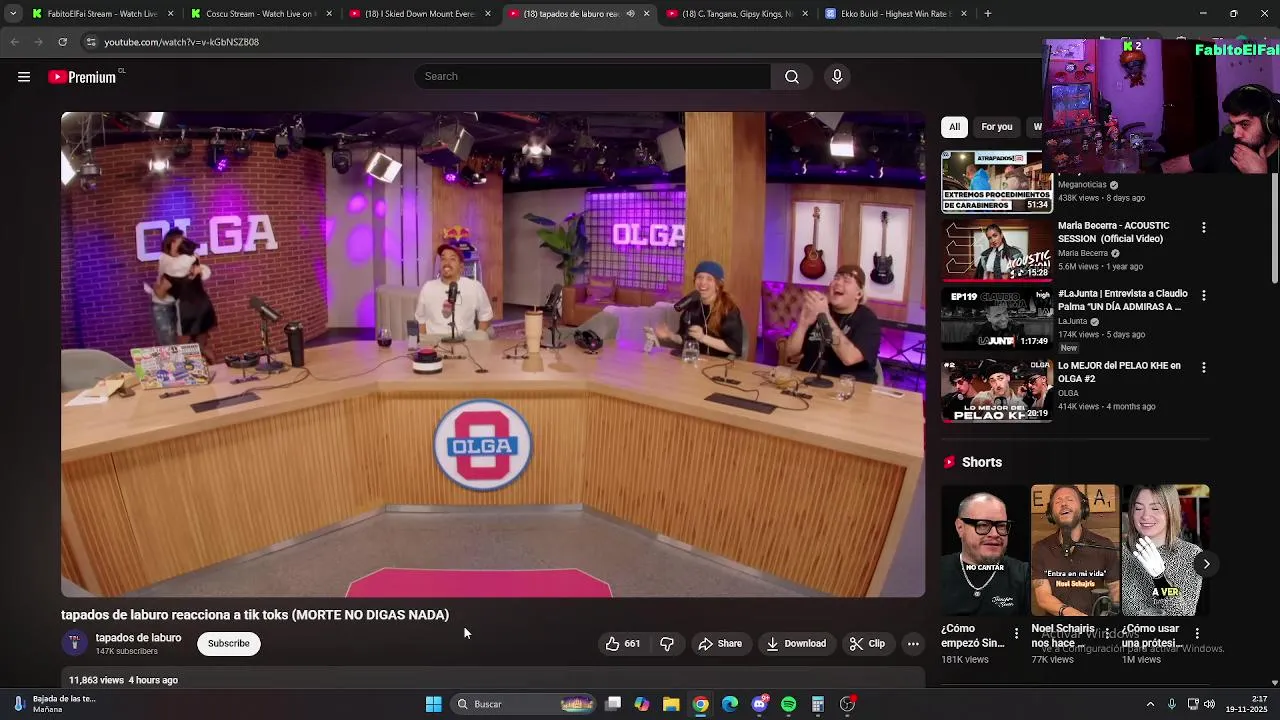Open options for the '¿Cómo usar una prótesis' short

coord(1197,633)
